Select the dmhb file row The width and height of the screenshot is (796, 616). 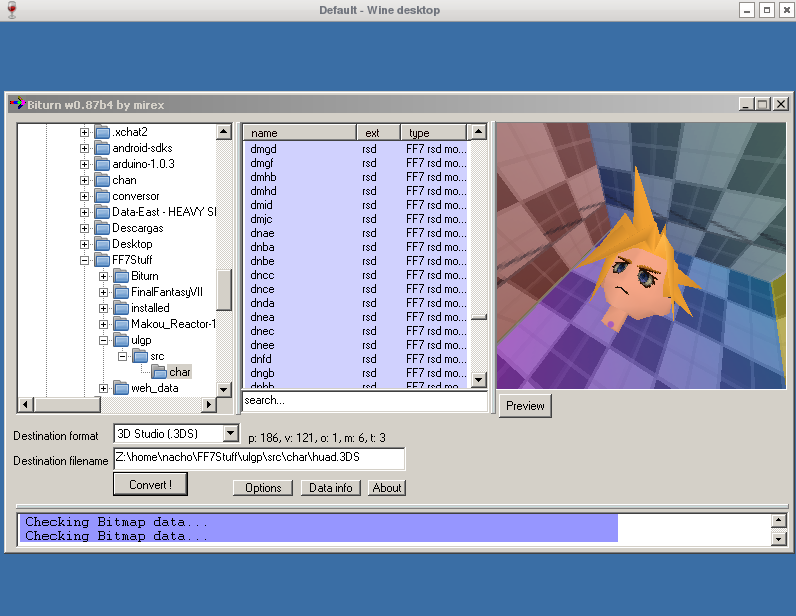(x=357, y=177)
